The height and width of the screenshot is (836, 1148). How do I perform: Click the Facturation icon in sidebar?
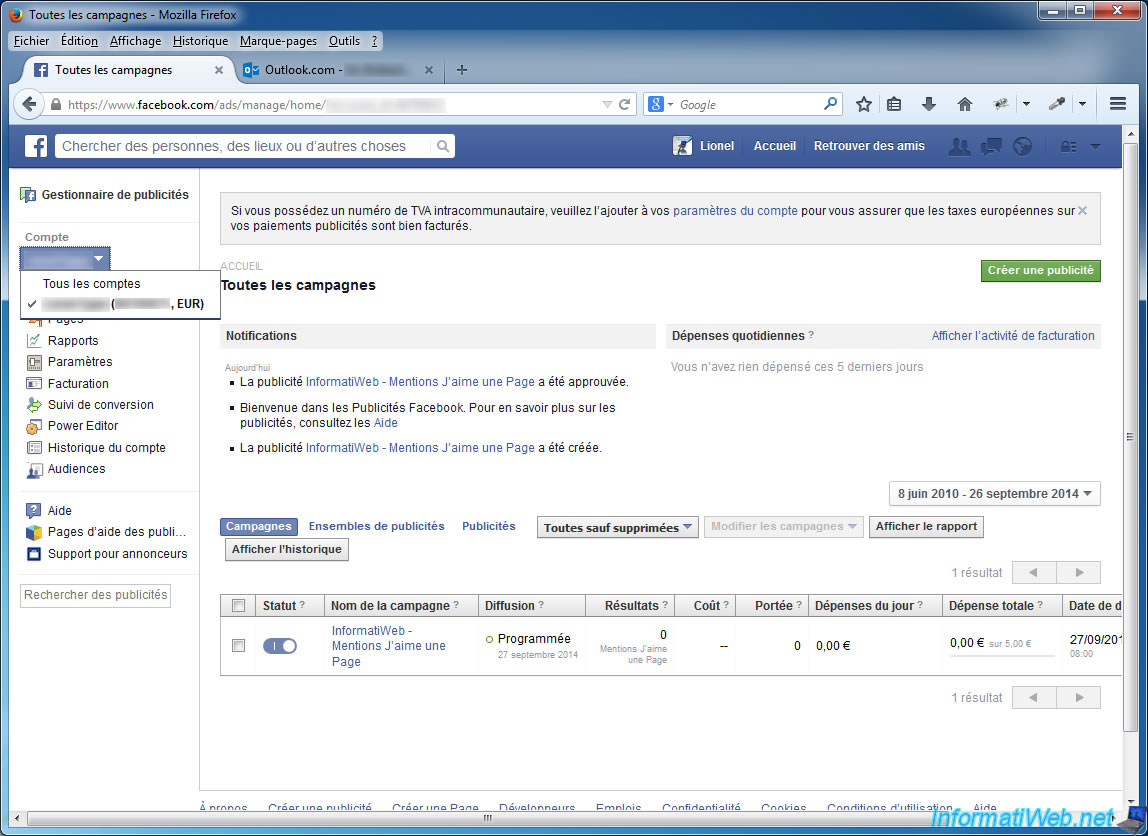34,384
